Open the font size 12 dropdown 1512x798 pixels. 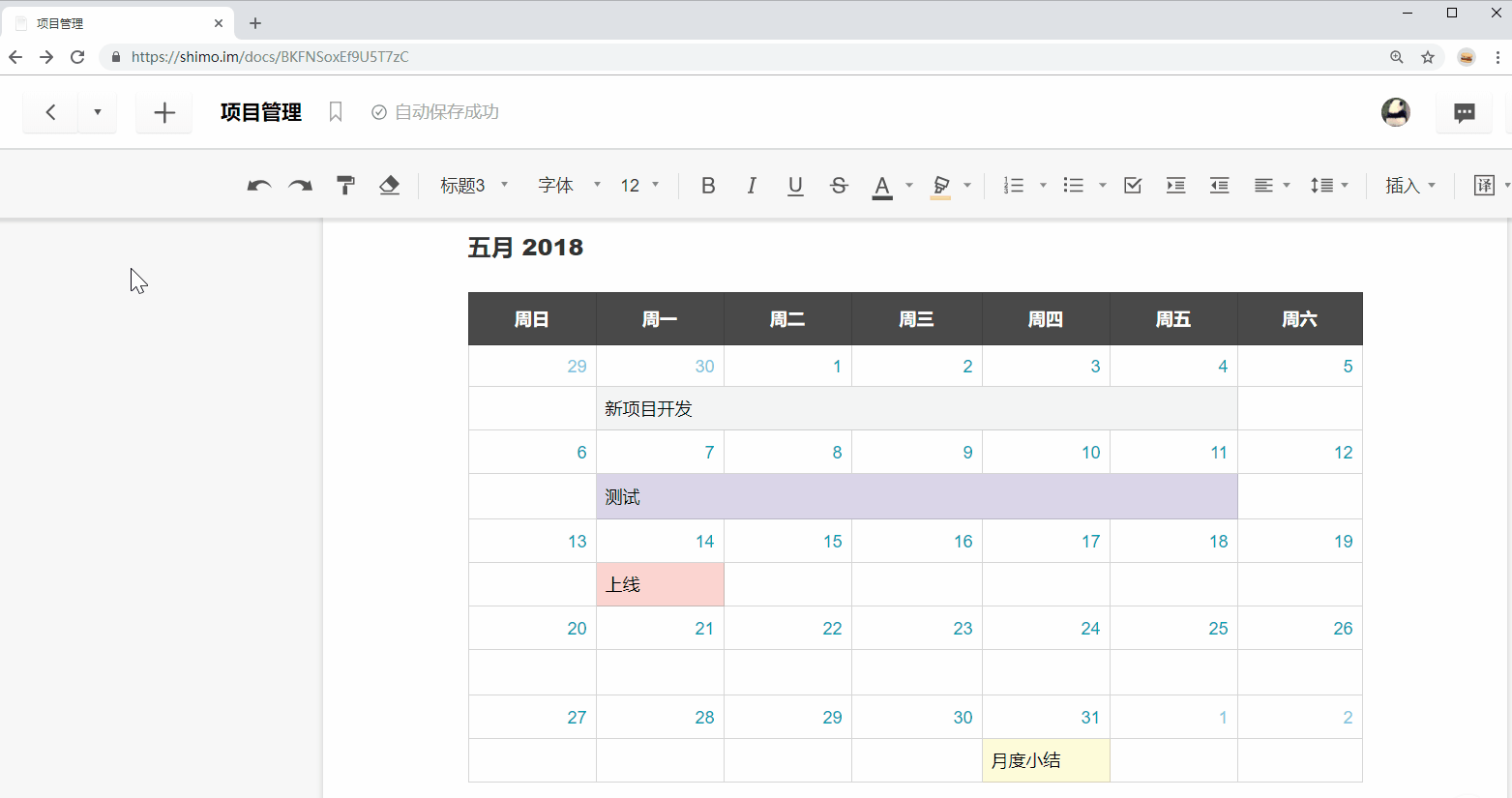tap(639, 186)
